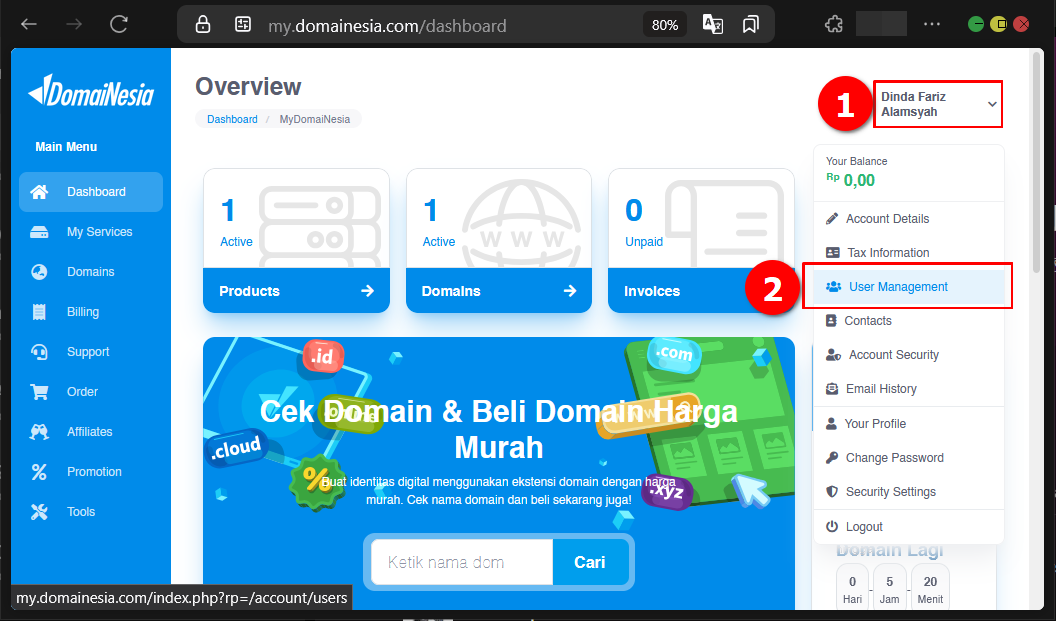Open the browser three-dot menu

(932, 24)
